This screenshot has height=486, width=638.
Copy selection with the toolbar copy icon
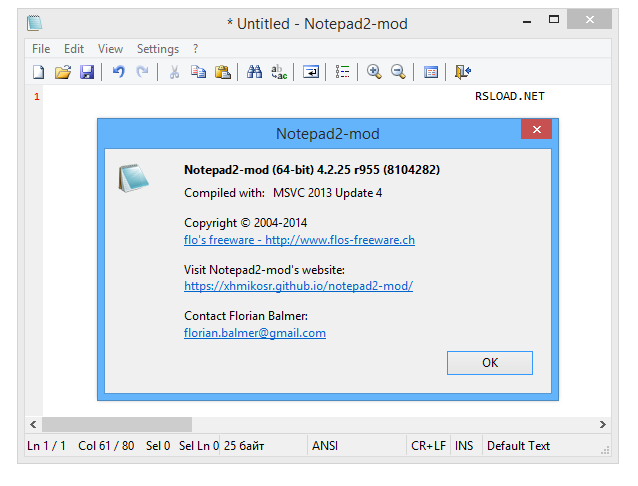pos(198,72)
